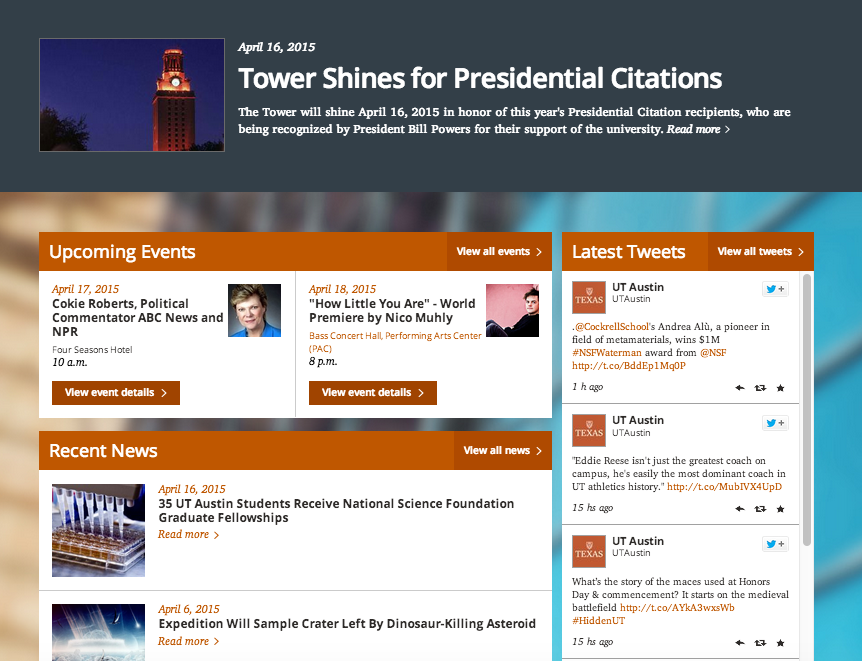Viewport: 862px width, 661px height.
Task: Click the pipette lab photo thumbnail
Action: tap(98, 530)
